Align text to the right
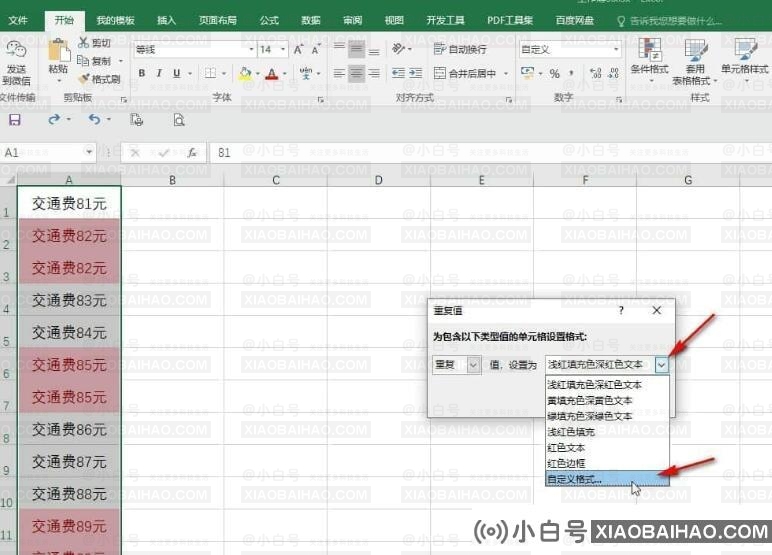 pyautogui.click(x=374, y=73)
